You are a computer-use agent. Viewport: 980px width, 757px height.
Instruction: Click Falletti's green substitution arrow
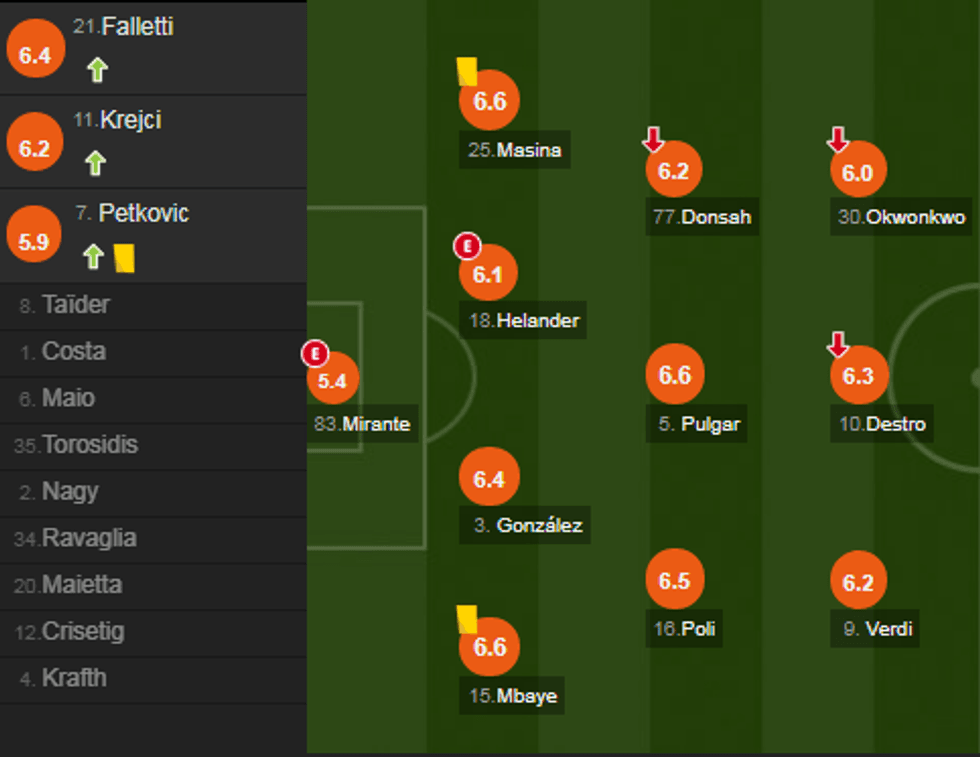click(x=96, y=70)
